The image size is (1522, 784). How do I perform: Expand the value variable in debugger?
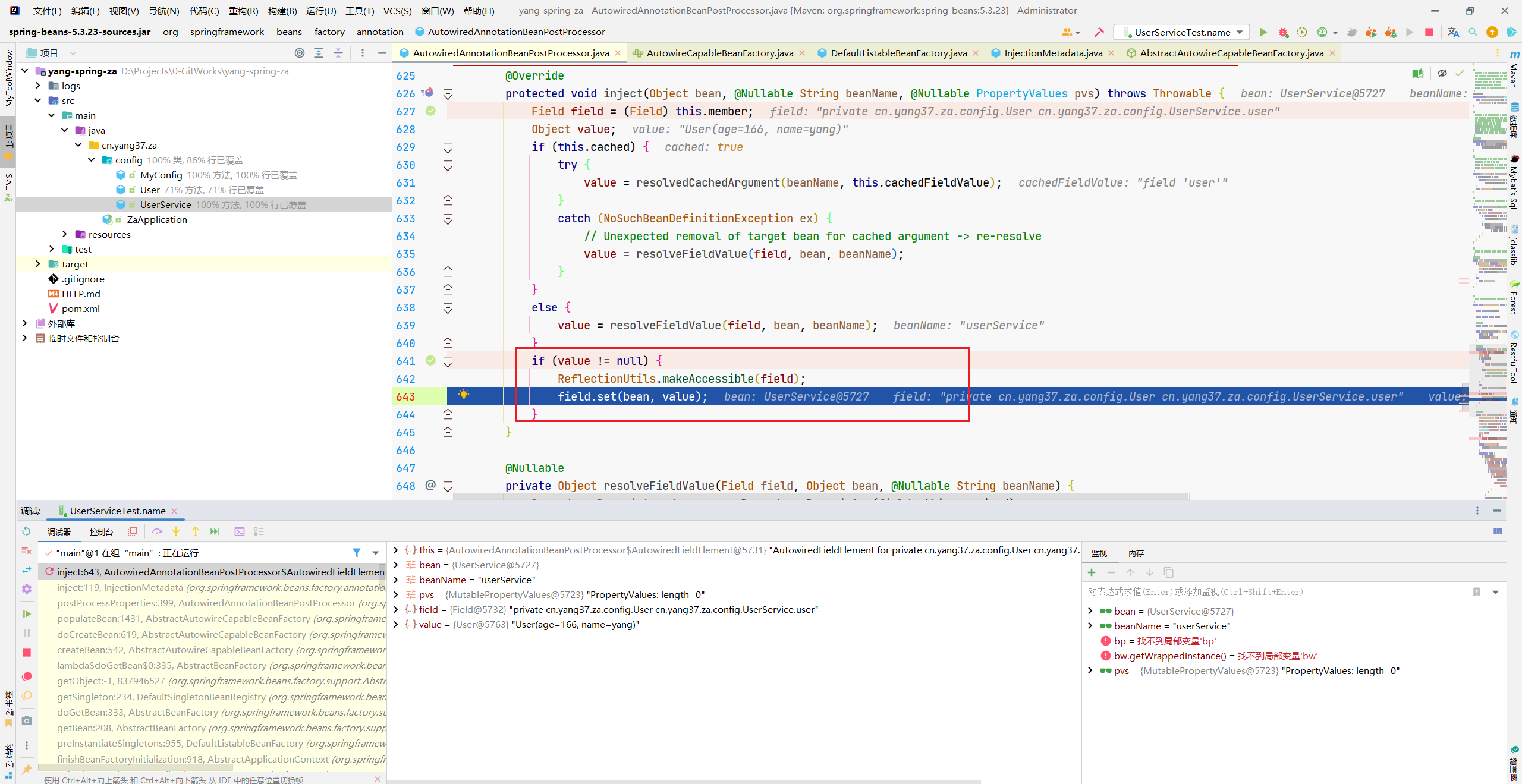click(x=396, y=624)
